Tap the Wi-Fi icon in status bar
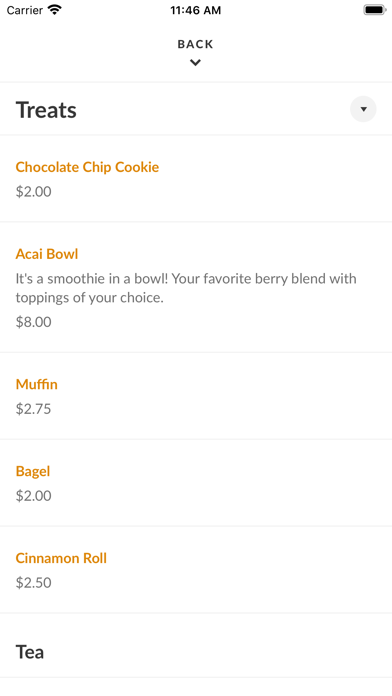 click(55, 10)
